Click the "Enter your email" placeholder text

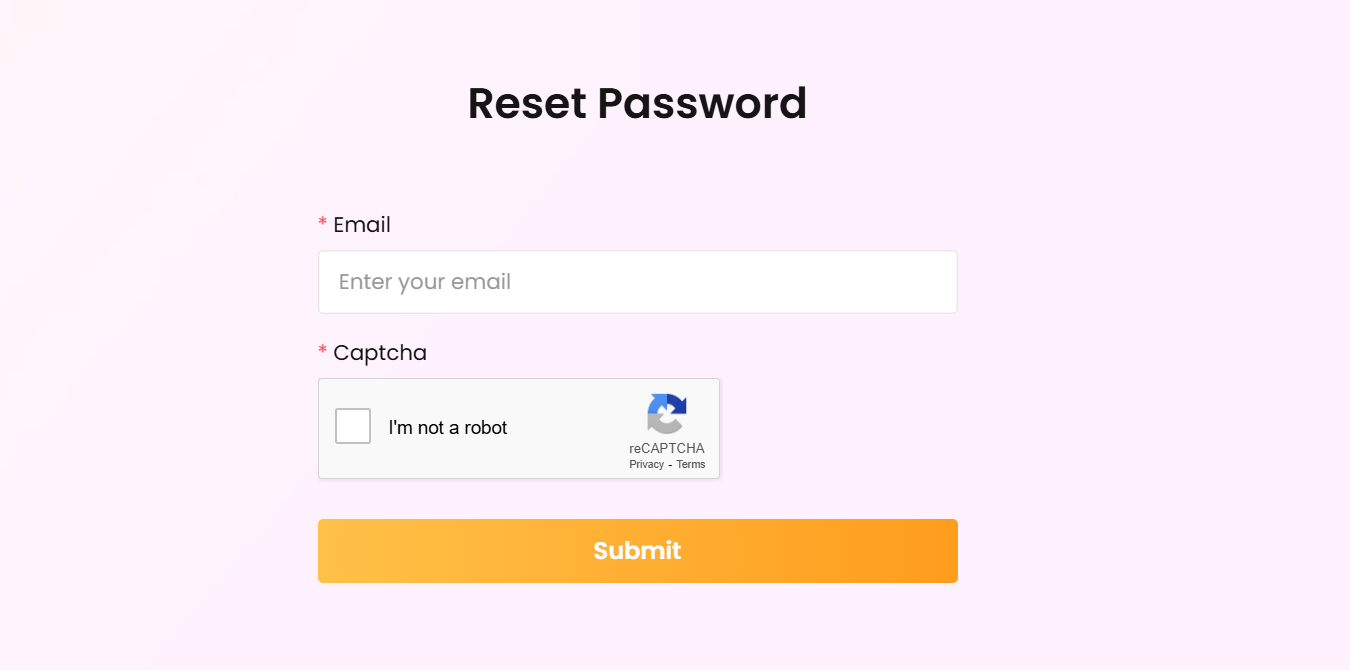[425, 282]
